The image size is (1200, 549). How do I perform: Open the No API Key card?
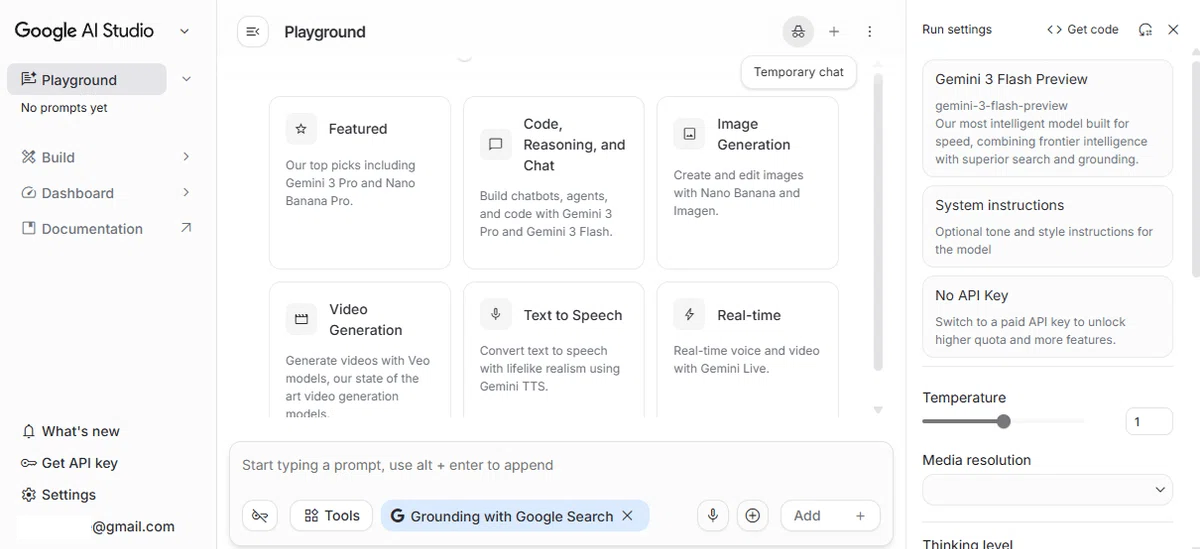click(1047, 317)
